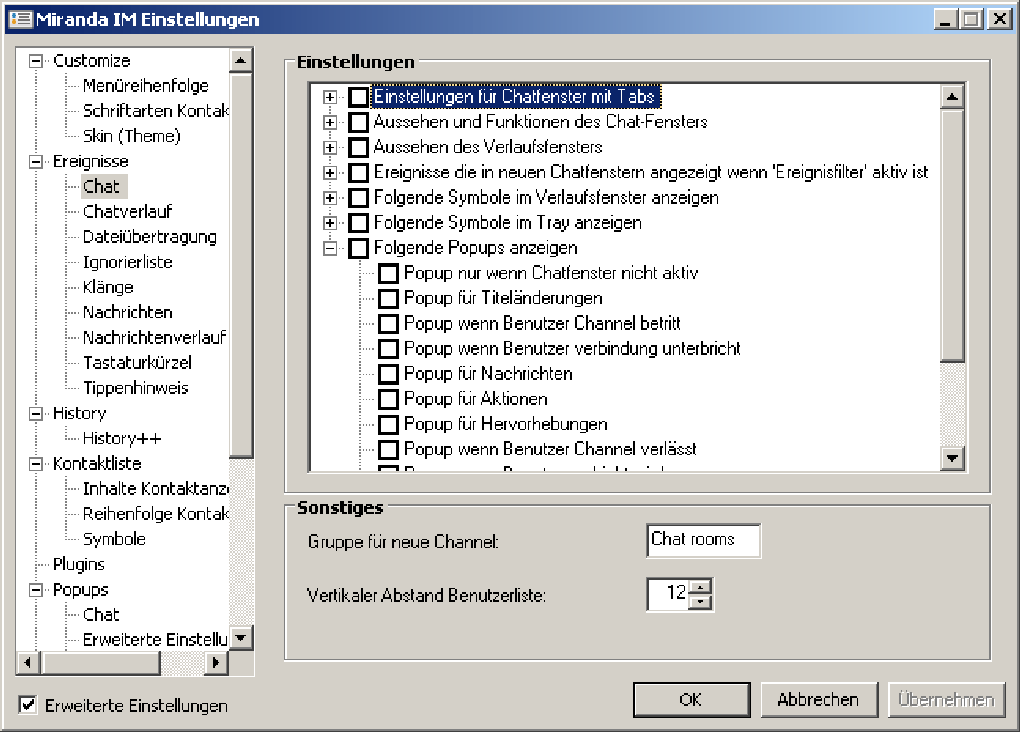Open Nachrichten settings page

[x=128, y=312]
